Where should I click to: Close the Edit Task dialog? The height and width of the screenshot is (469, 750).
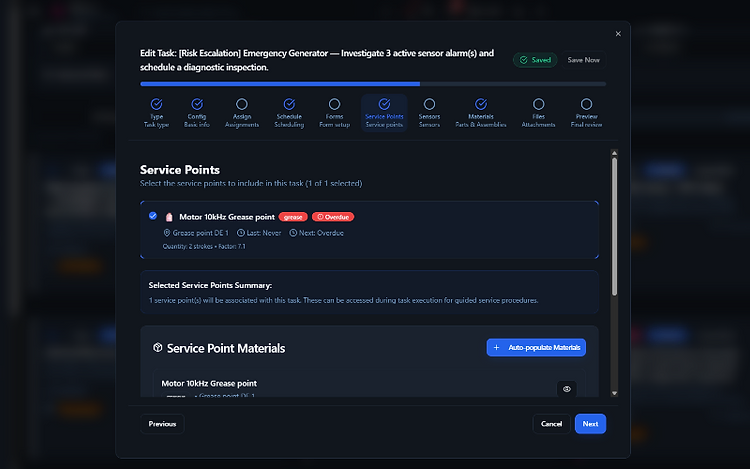click(618, 33)
